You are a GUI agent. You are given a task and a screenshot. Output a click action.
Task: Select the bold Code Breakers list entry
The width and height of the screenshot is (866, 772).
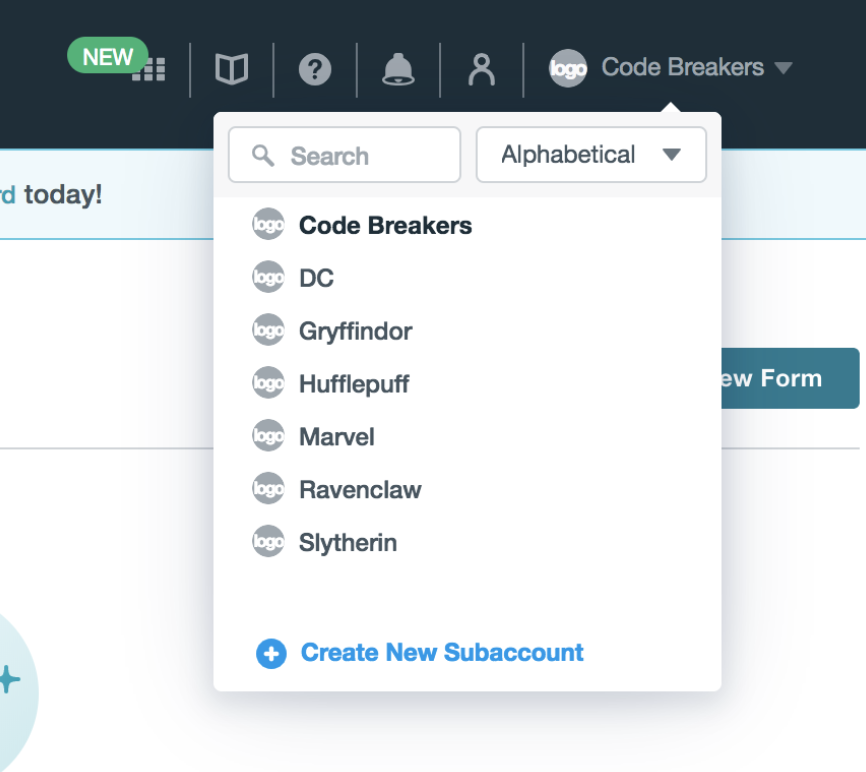(x=385, y=225)
